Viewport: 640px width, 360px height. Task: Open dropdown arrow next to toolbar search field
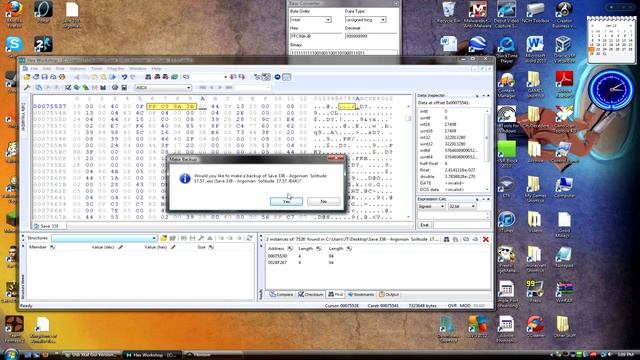(x=225, y=77)
